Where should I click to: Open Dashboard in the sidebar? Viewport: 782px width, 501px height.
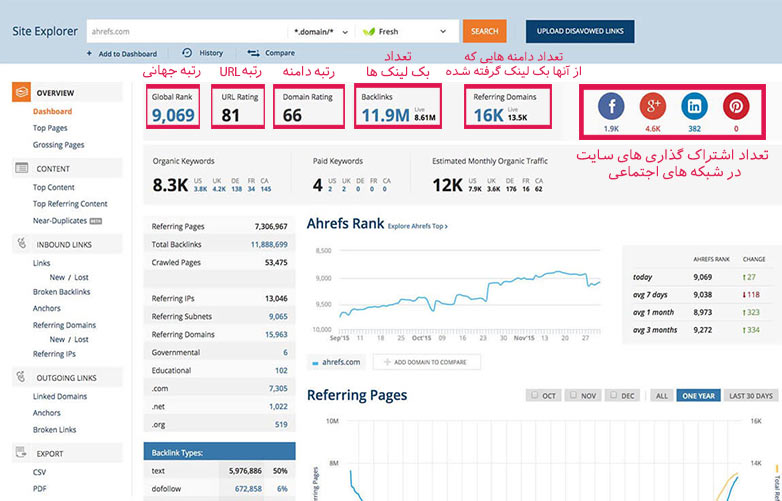[52, 111]
